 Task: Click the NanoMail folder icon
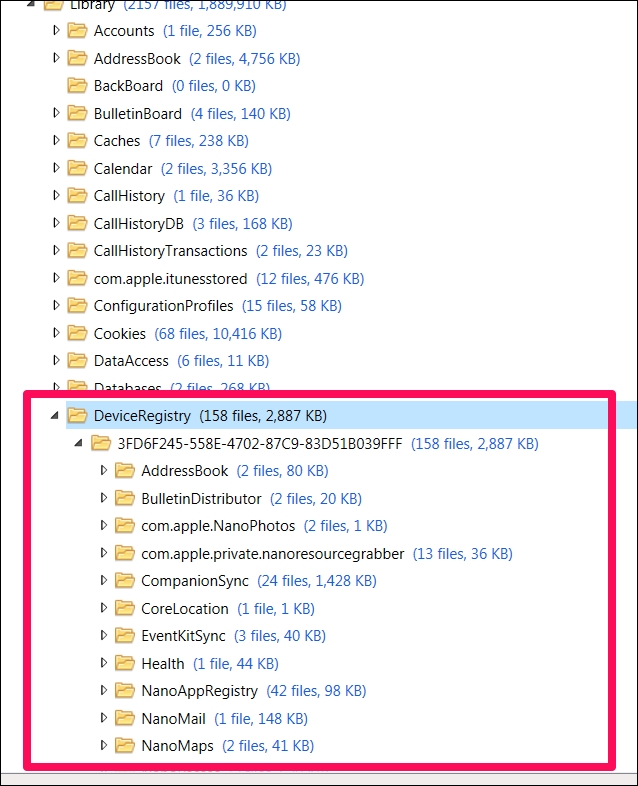coord(125,718)
